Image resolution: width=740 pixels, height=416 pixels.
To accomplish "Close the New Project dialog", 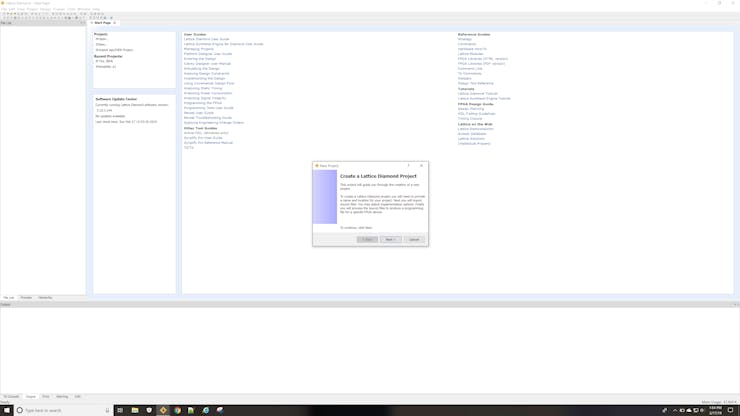I will [421, 166].
